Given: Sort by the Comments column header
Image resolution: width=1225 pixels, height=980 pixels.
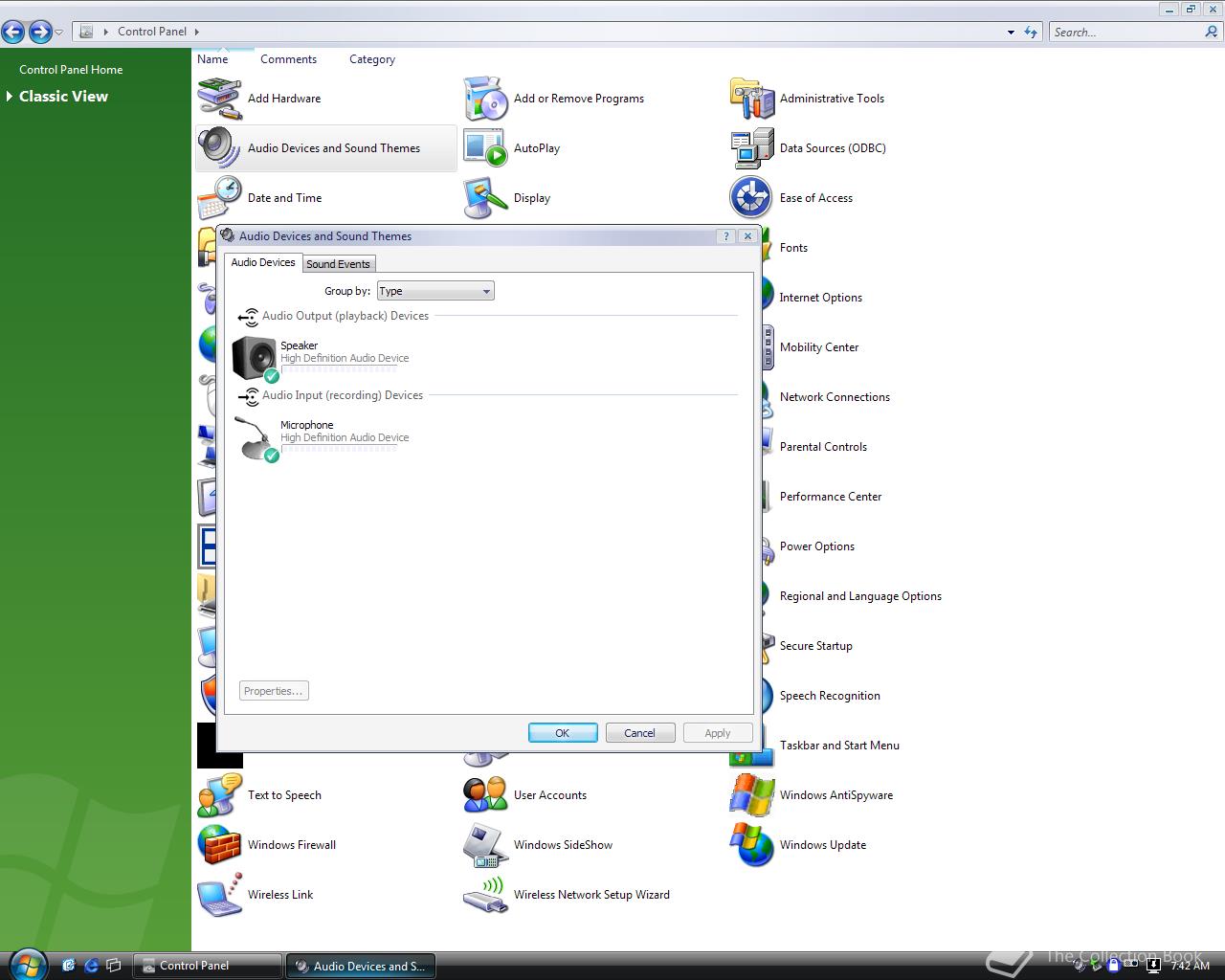Looking at the screenshot, I should click(x=288, y=59).
